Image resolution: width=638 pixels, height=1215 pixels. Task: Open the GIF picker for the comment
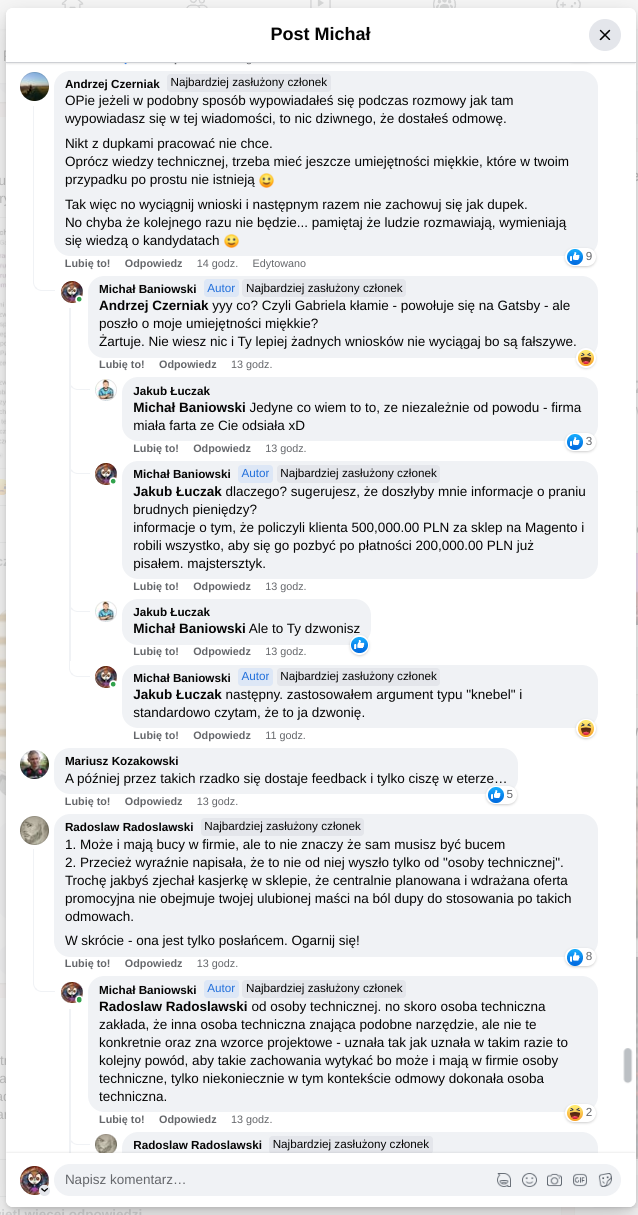580,1180
